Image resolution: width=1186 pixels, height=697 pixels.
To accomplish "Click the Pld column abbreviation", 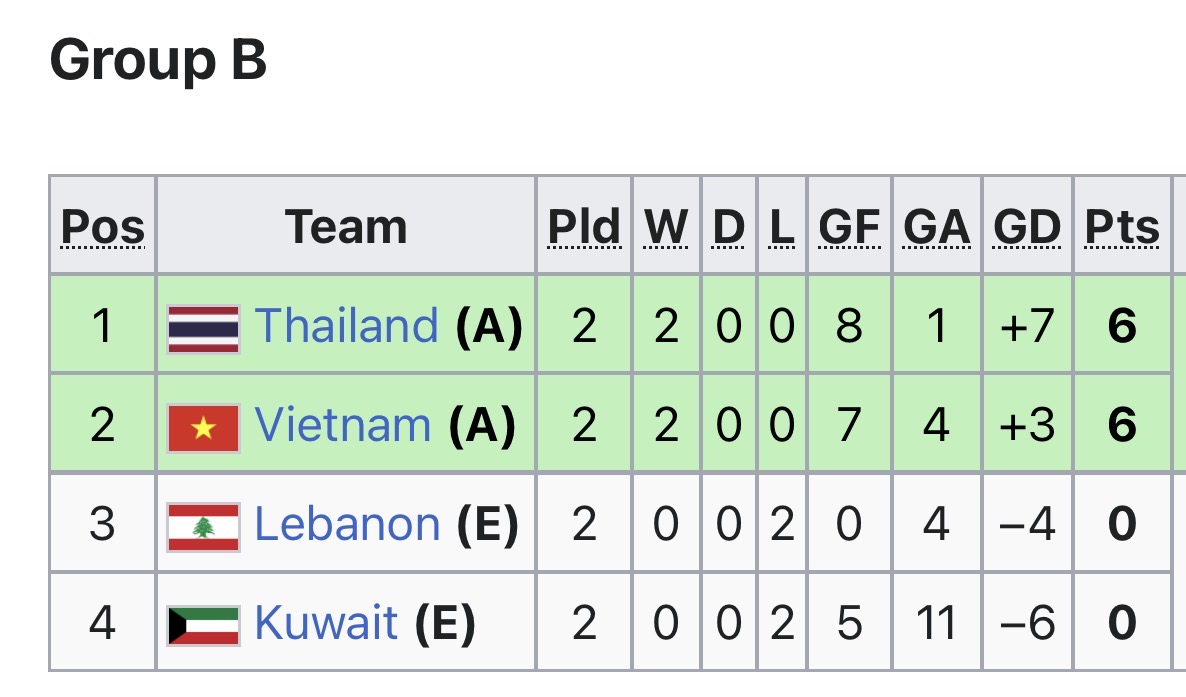I will coord(584,227).
